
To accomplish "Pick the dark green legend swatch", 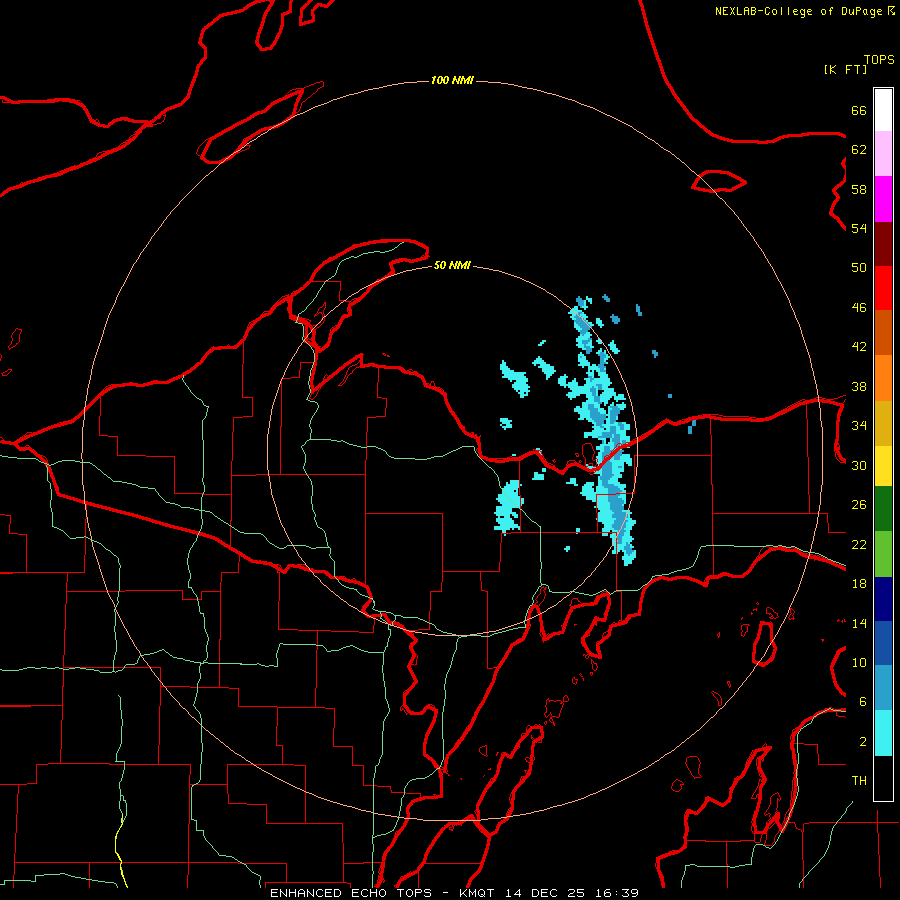I will tap(883, 509).
